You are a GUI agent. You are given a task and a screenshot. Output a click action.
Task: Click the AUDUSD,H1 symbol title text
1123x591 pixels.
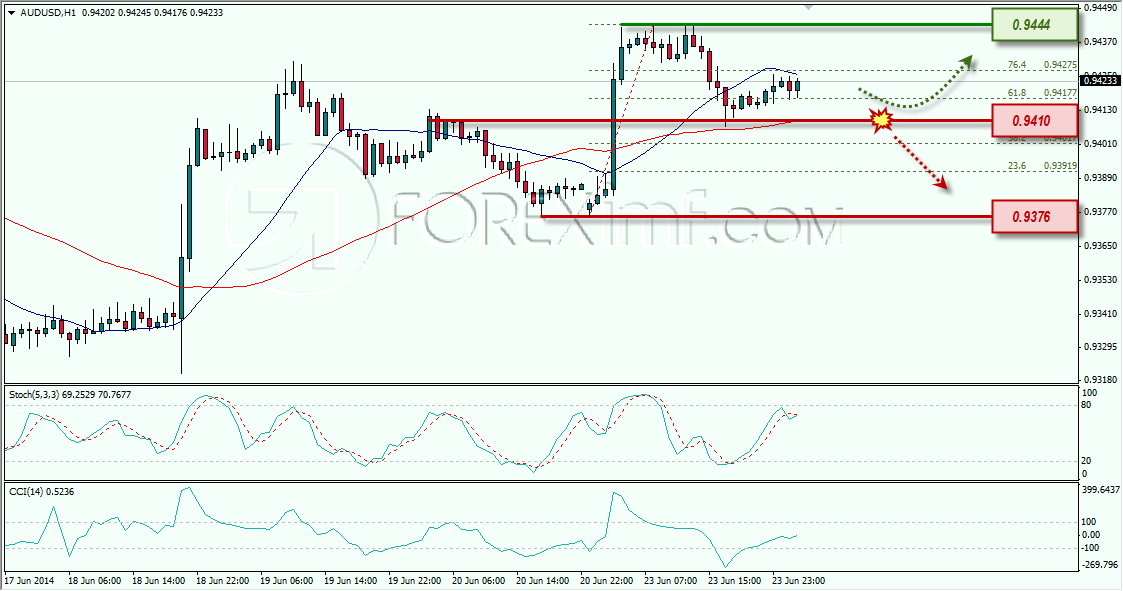click(x=49, y=13)
